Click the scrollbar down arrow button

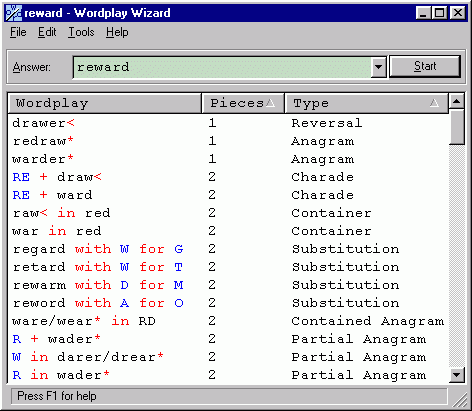tap(457, 375)
